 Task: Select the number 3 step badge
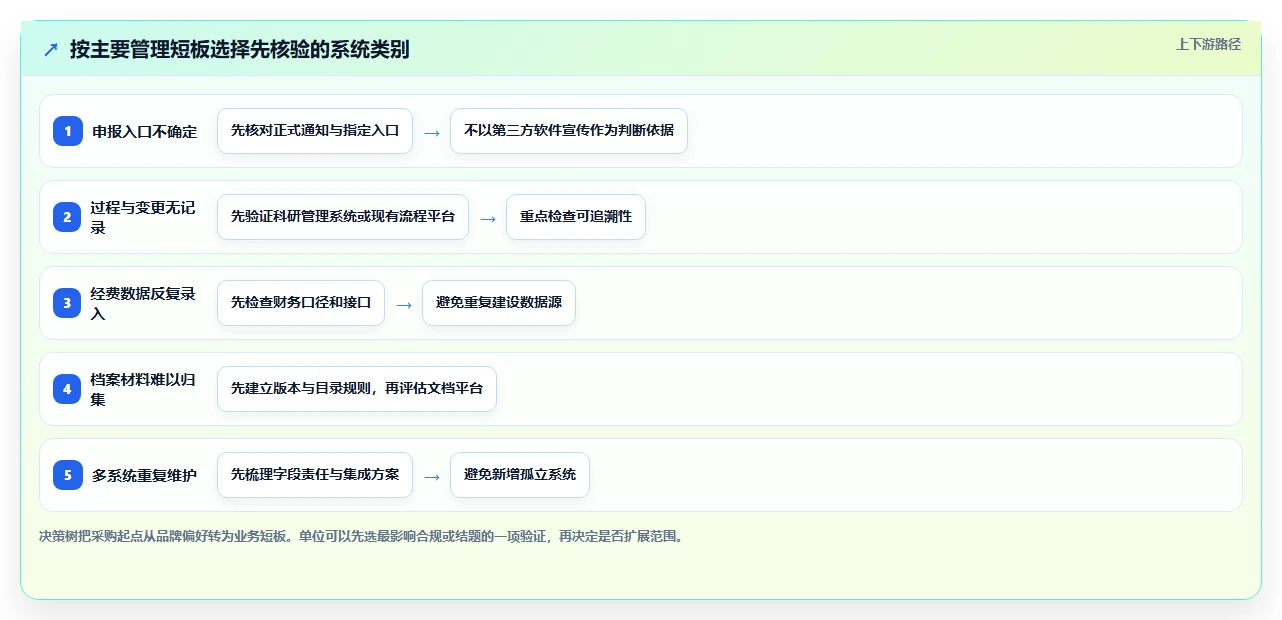(x=68, y=303)
